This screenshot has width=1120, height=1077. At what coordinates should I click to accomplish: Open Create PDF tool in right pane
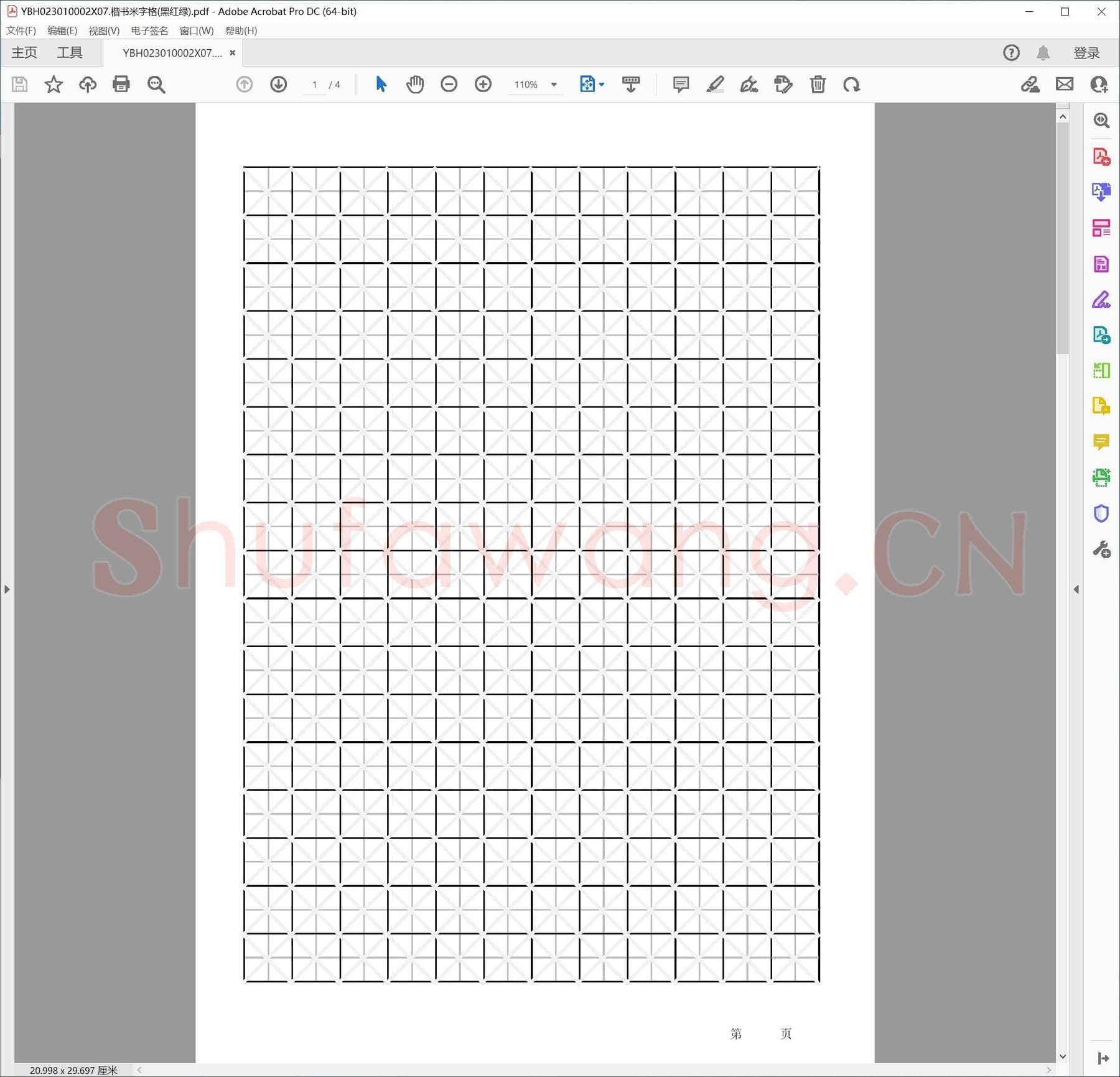(x=1101, y=156)
